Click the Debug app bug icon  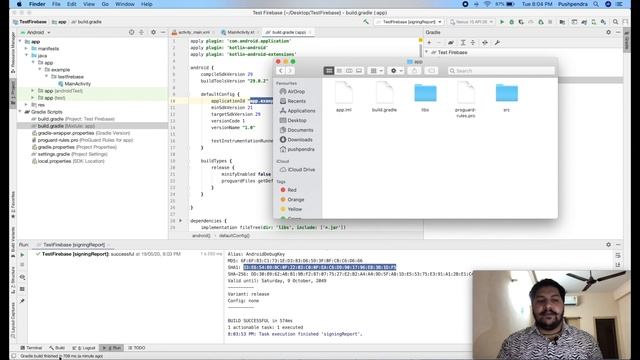(511, 22)
